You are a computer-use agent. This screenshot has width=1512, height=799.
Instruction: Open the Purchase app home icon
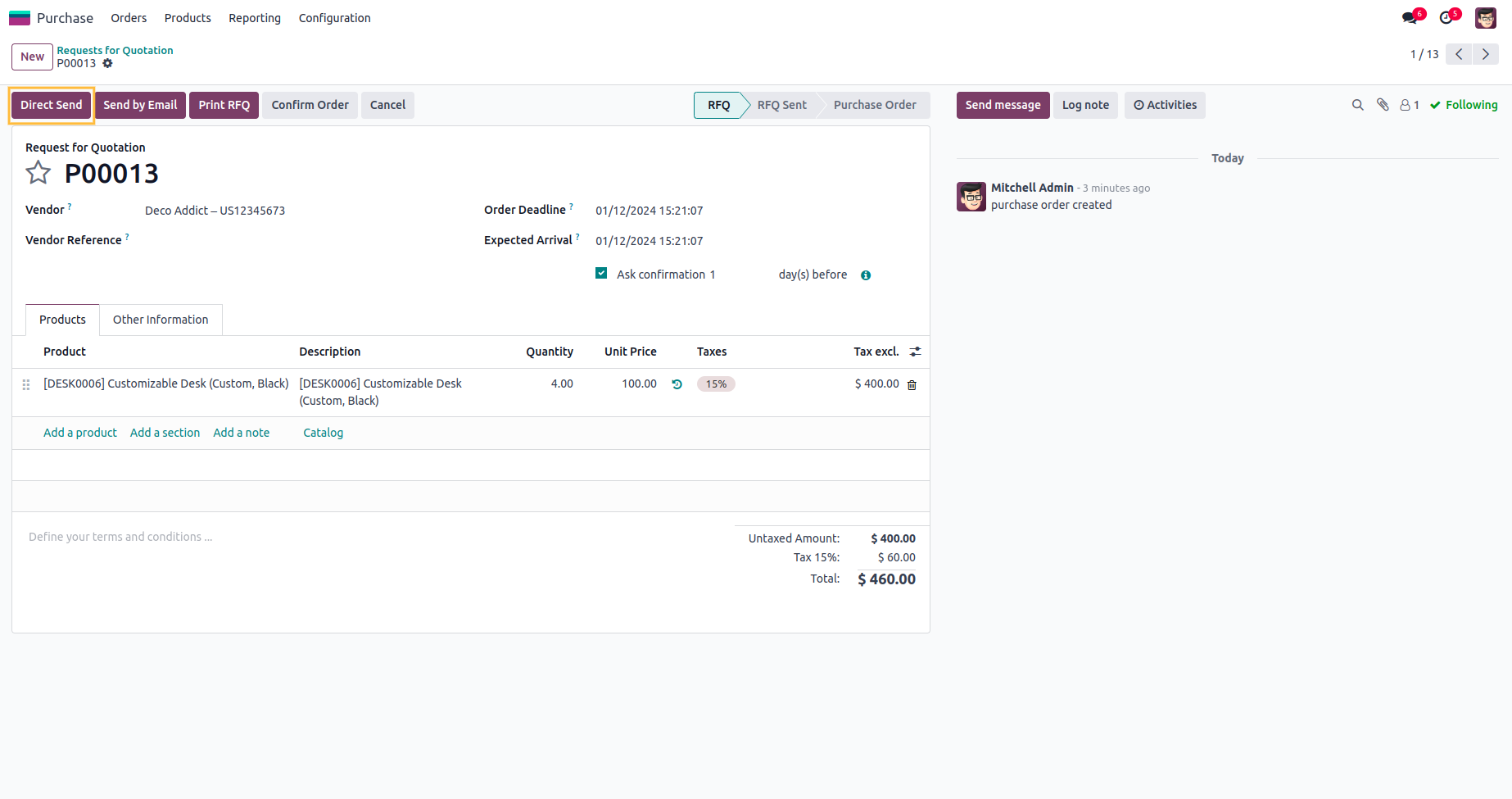[20, 18]
